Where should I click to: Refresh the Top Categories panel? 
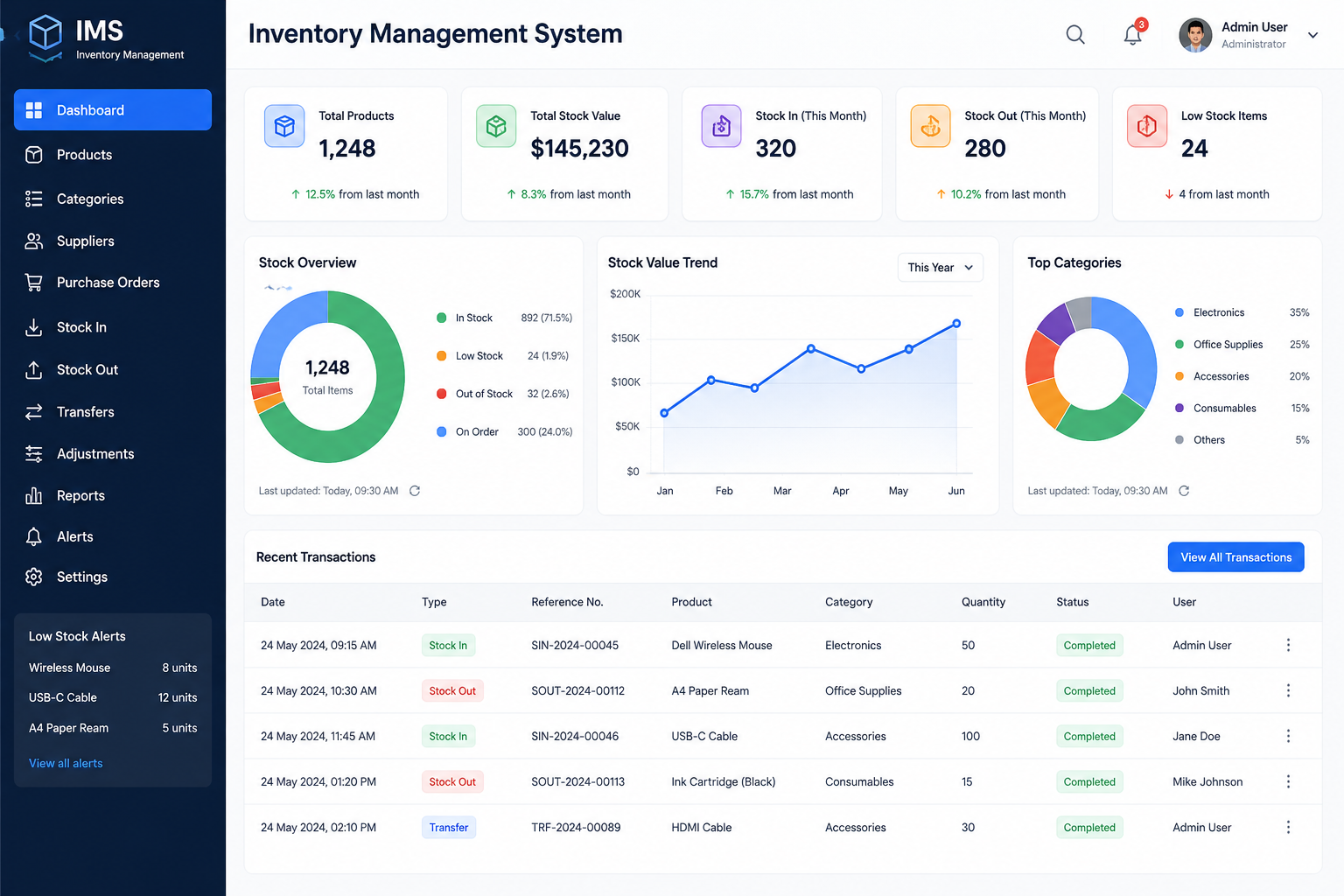click(x=1184, y=491)
